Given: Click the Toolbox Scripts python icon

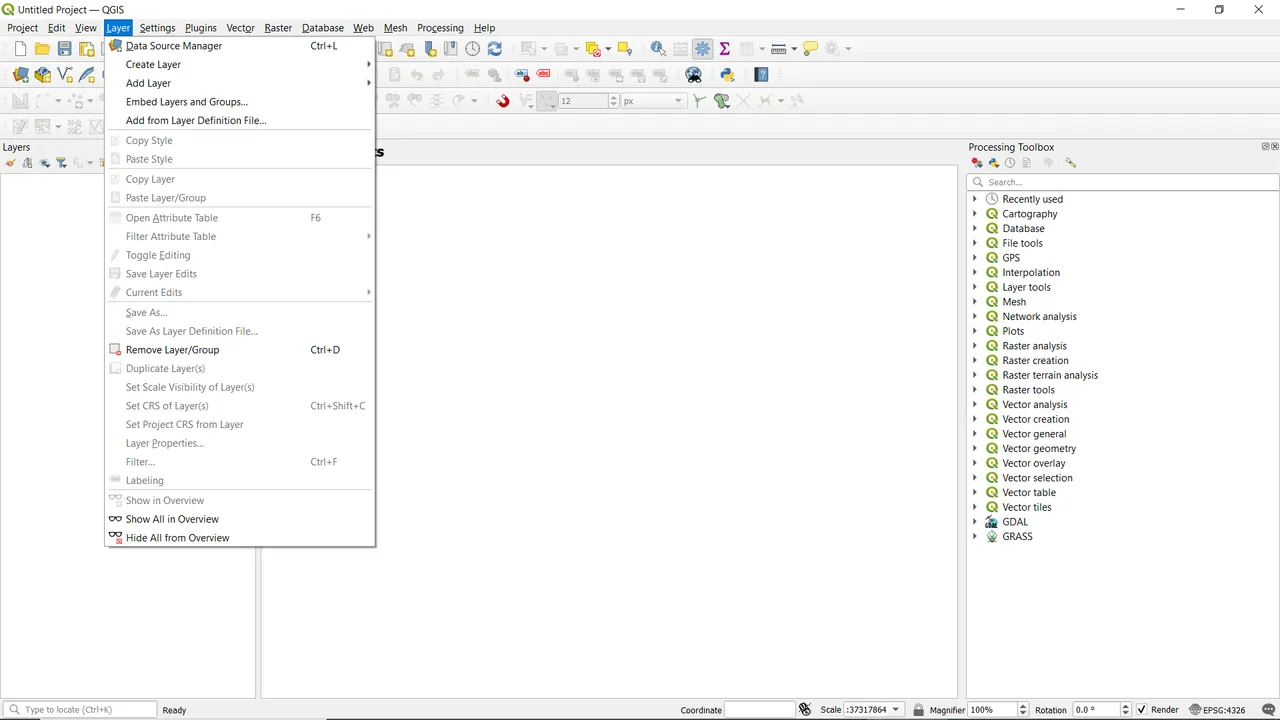Looking at the screenshot, I should click(993, 163).
